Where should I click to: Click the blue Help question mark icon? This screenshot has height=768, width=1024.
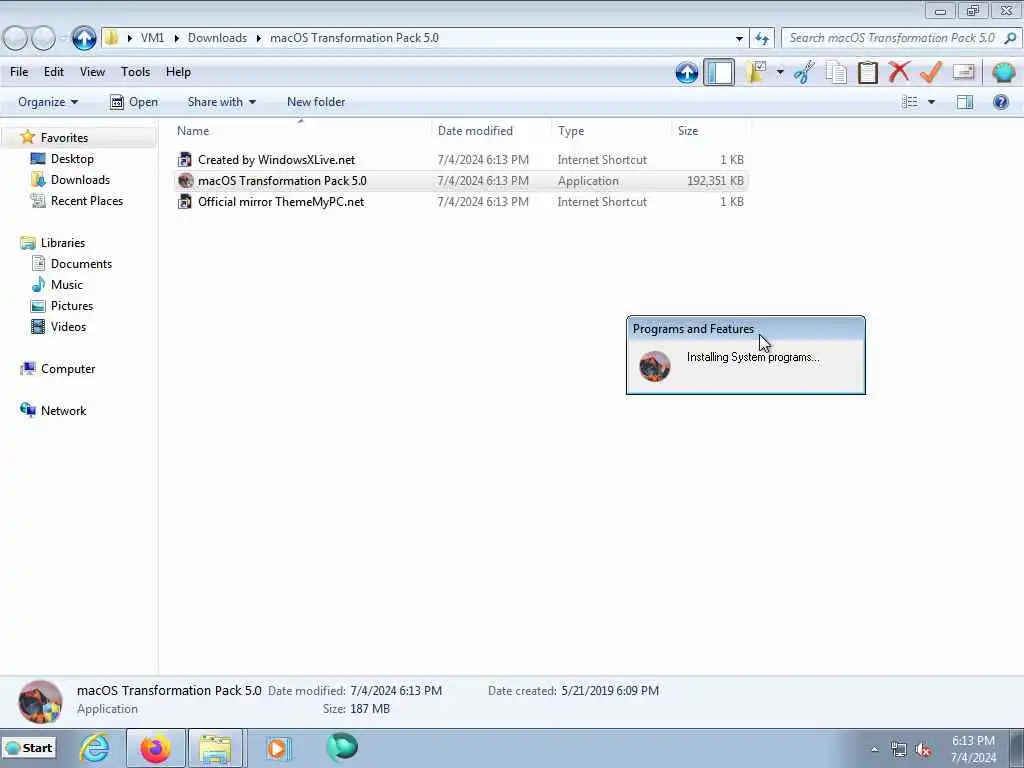click(x=1000, y=102)
